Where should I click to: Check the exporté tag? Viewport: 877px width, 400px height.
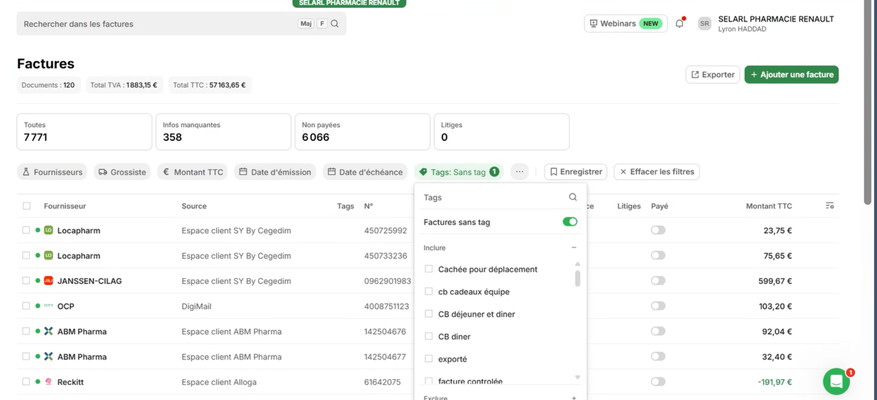click(429, 359)
